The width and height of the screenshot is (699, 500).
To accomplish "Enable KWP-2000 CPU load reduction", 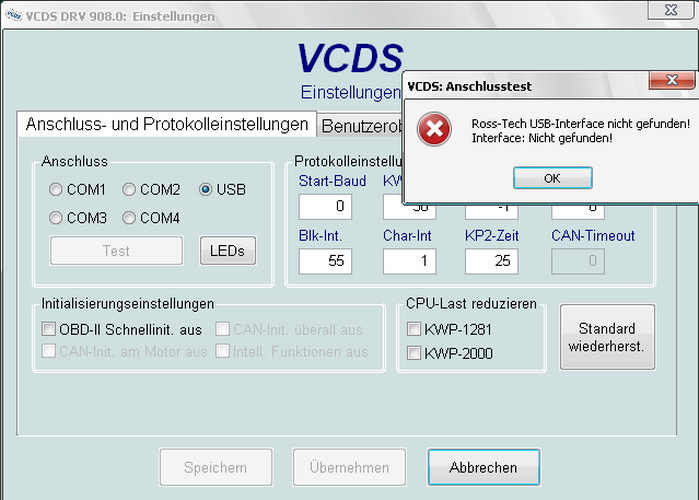I will click(414, 353).
